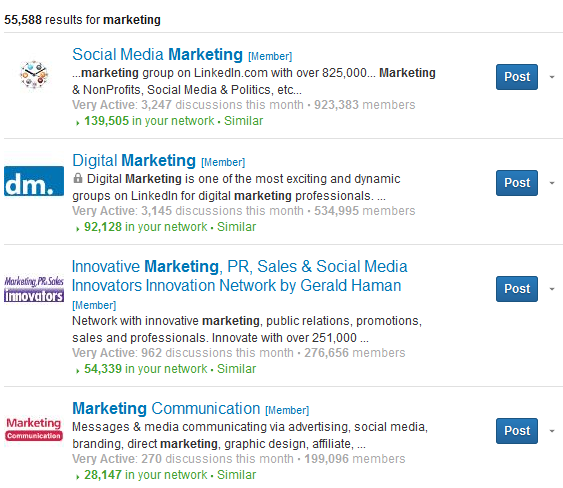Click the lock icon beside Digital Marketing description
The height and width of the screenshot is (488, 563).
78,178
